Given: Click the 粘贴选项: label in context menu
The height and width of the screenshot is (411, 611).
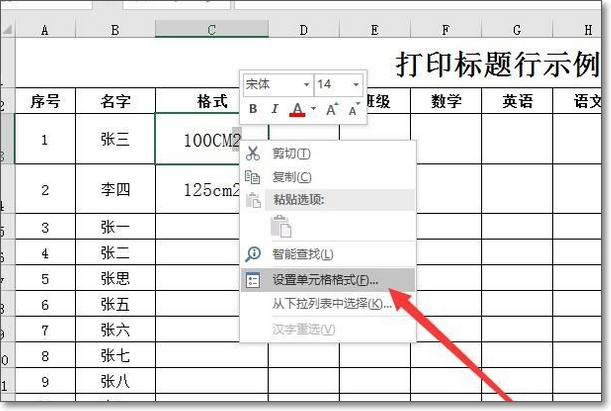Looking at the screenshot, I should [x=299, y=200].
